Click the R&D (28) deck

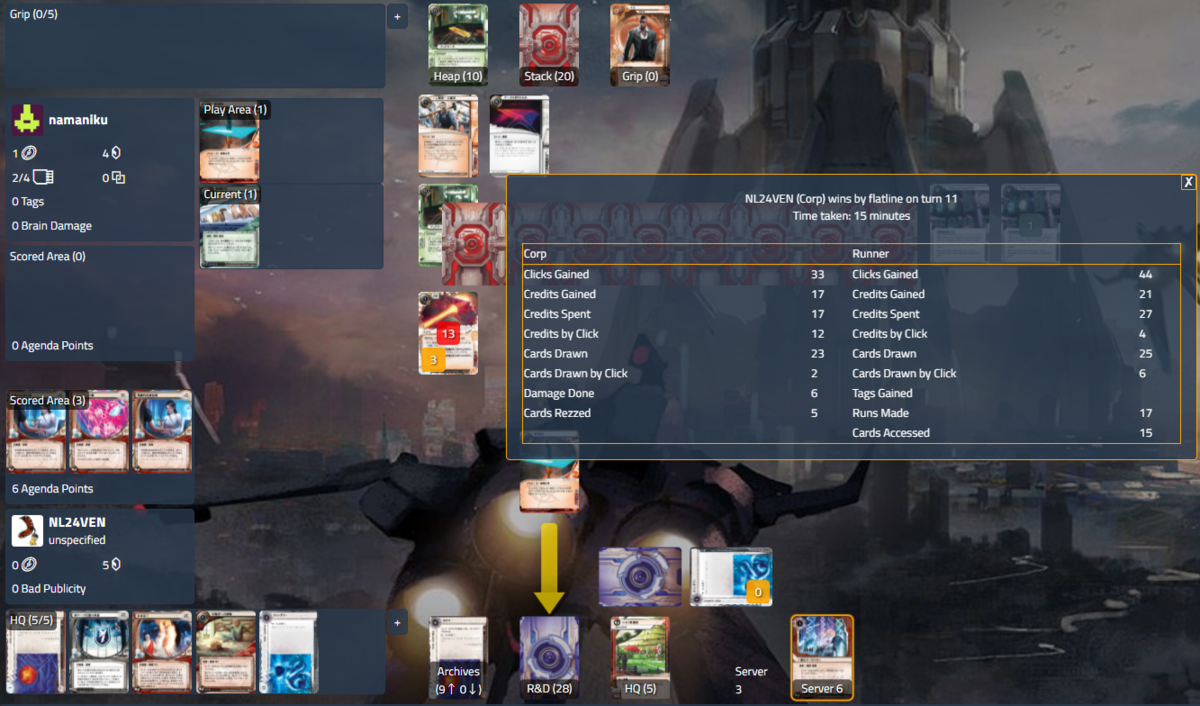549,657
